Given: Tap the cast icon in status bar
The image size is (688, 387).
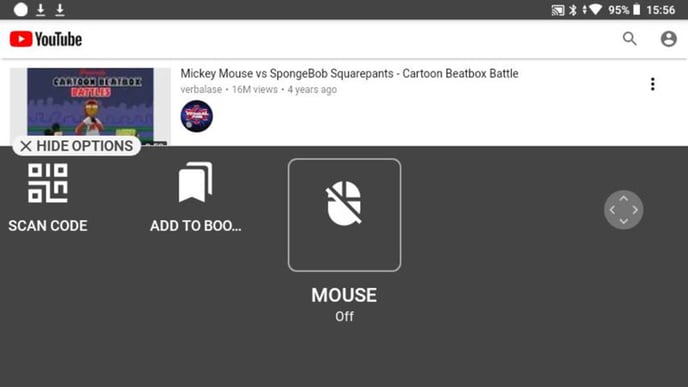Looking at the screenshot, I should point(558,10).
